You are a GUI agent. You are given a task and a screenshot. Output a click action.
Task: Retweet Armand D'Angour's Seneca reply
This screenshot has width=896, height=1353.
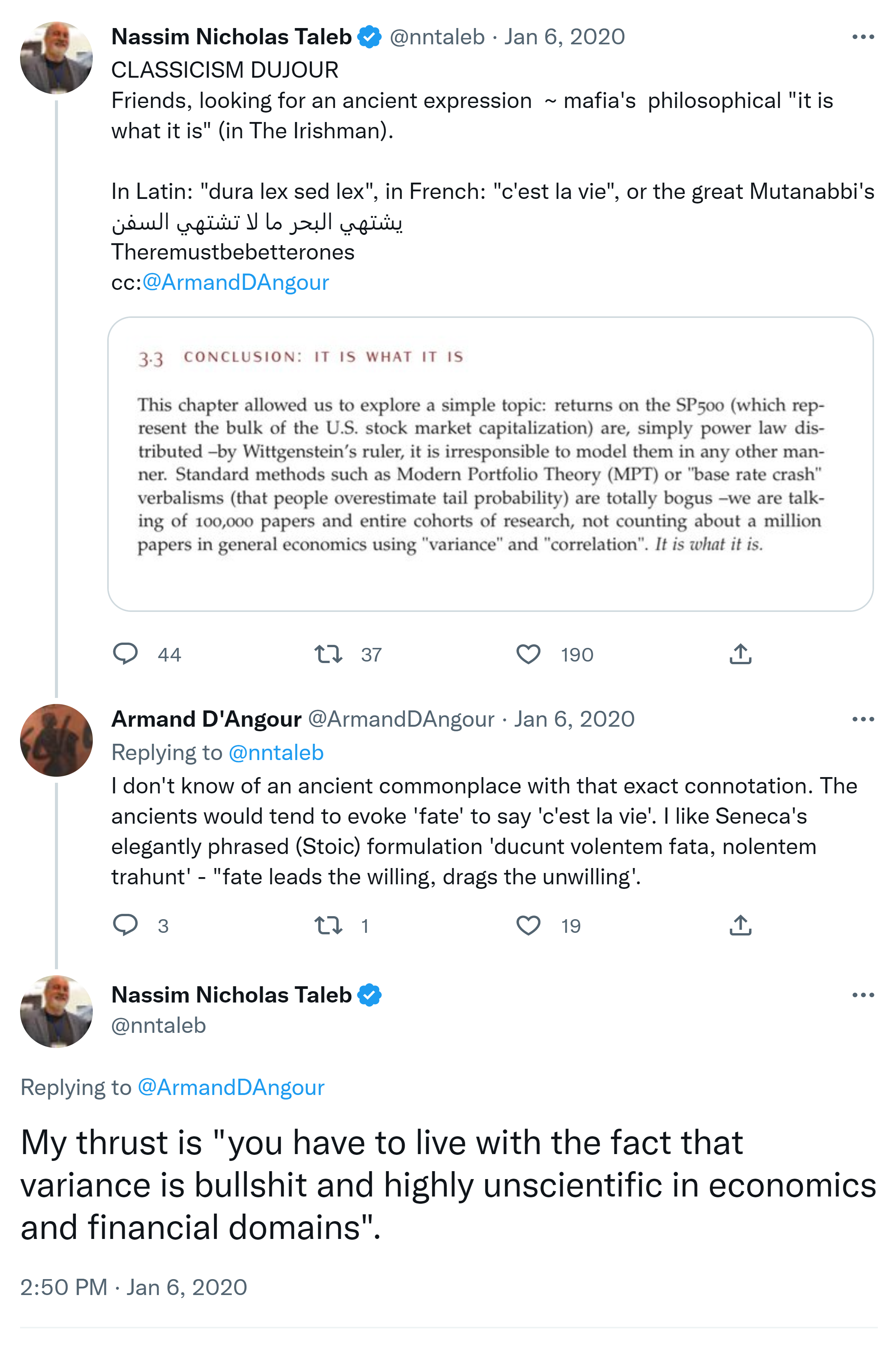(328, 925)
